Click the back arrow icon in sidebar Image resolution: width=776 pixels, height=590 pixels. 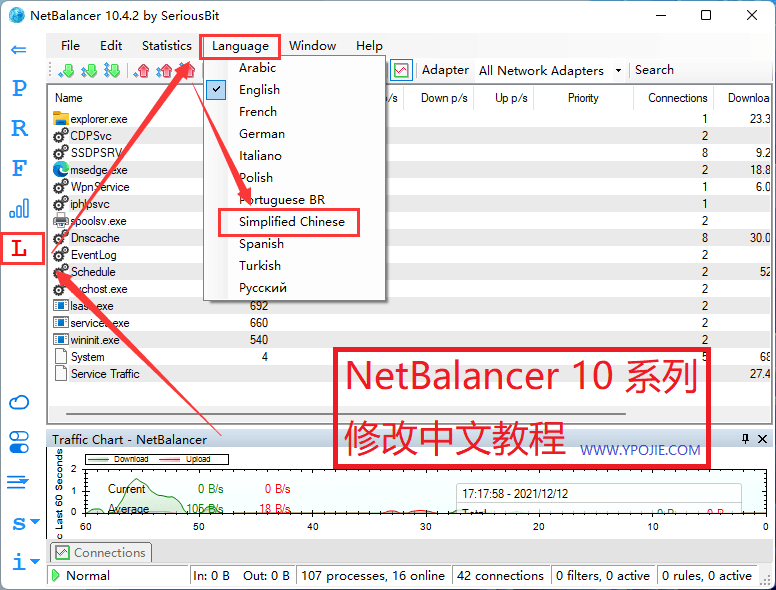(19, 49)
